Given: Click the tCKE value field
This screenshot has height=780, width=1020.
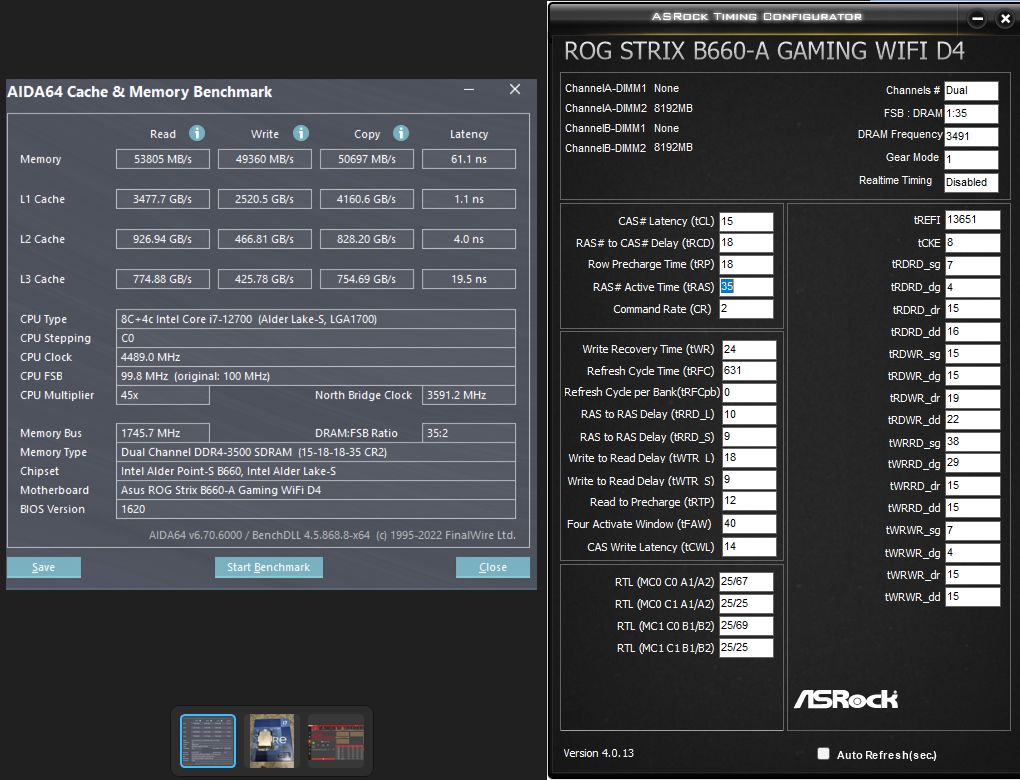Looking at the screenshot, I should tap(972, 243).
